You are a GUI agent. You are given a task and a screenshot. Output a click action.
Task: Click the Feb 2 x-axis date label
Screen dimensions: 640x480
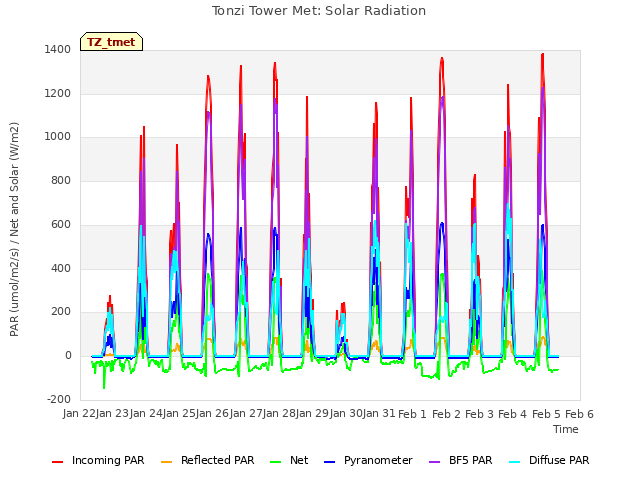tap(446, 414)
